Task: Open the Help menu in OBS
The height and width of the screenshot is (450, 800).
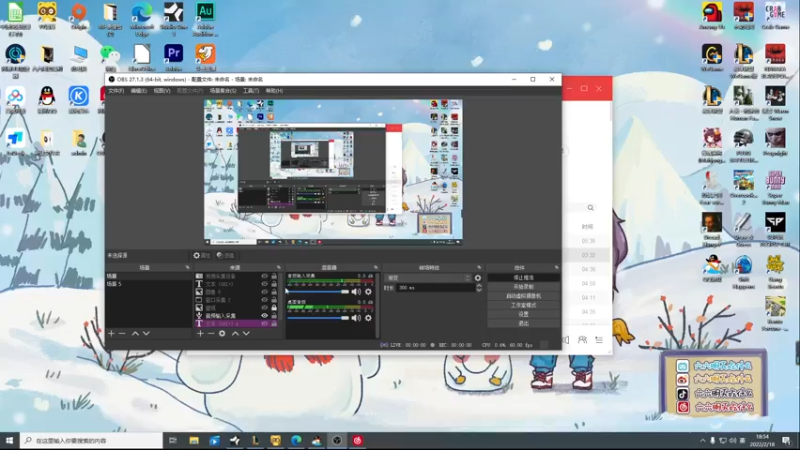Action: coord(274,91)
